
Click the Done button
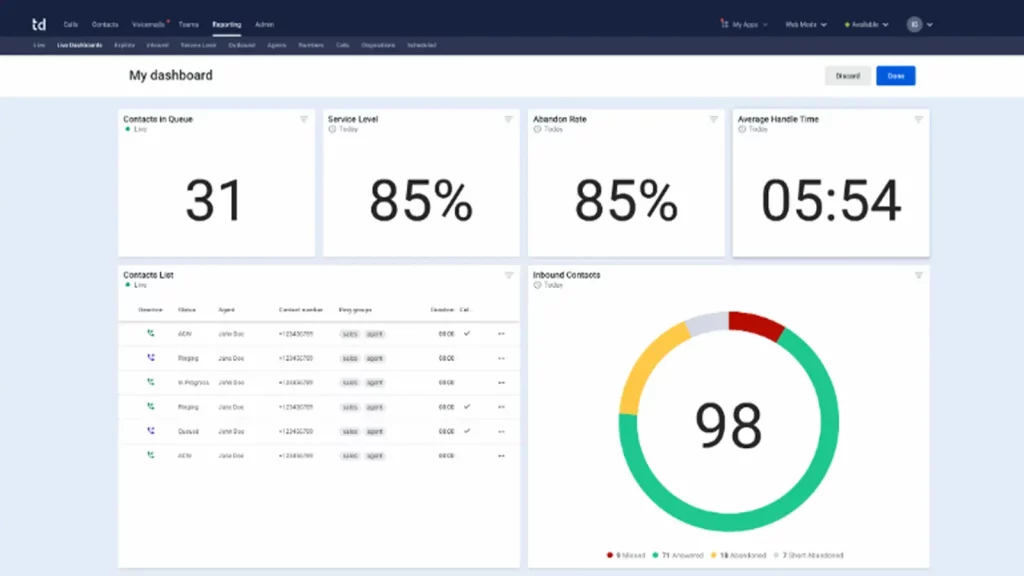pos(895,75)
